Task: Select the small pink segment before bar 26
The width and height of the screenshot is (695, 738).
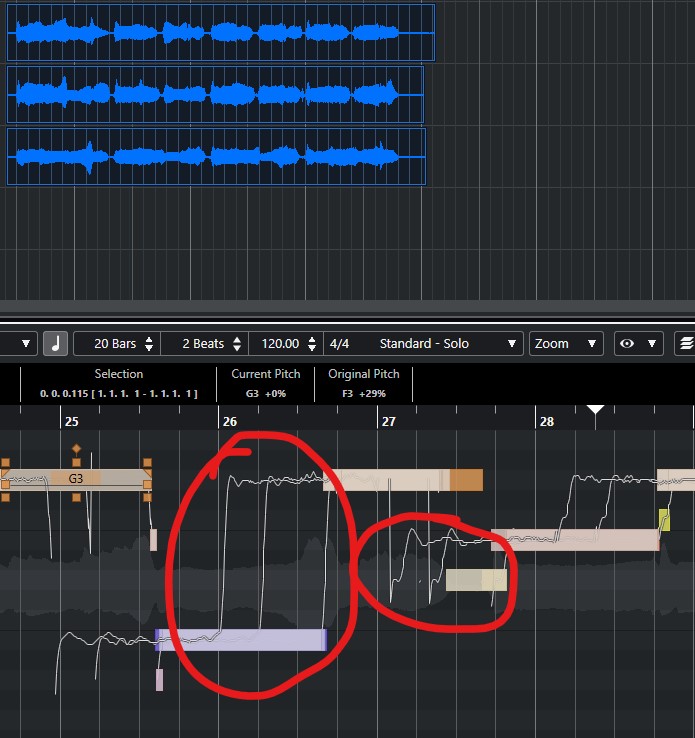Action: click(153, 540)
